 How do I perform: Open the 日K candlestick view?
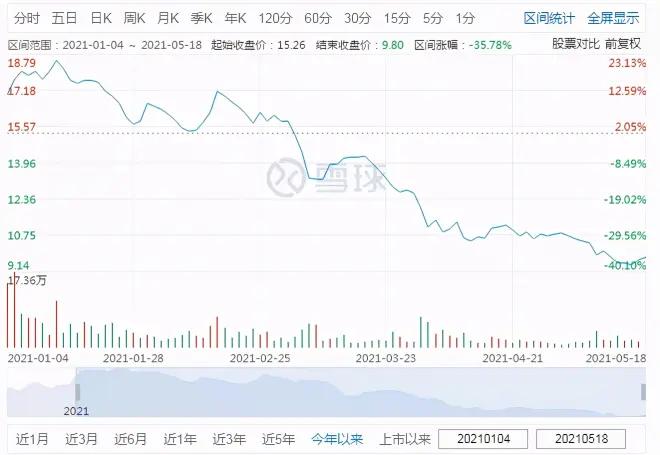tap(100, 18)
